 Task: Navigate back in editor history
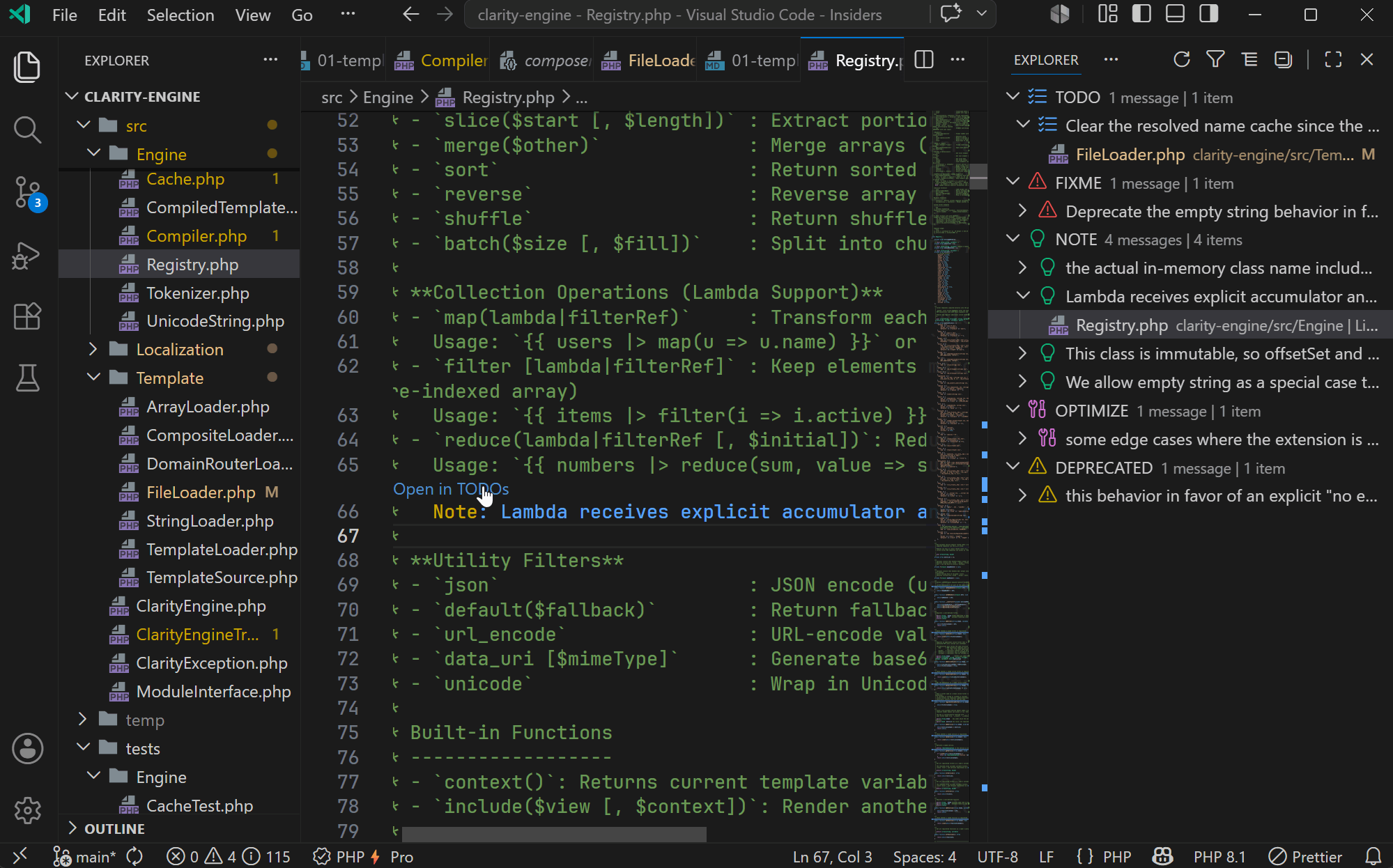411,15
